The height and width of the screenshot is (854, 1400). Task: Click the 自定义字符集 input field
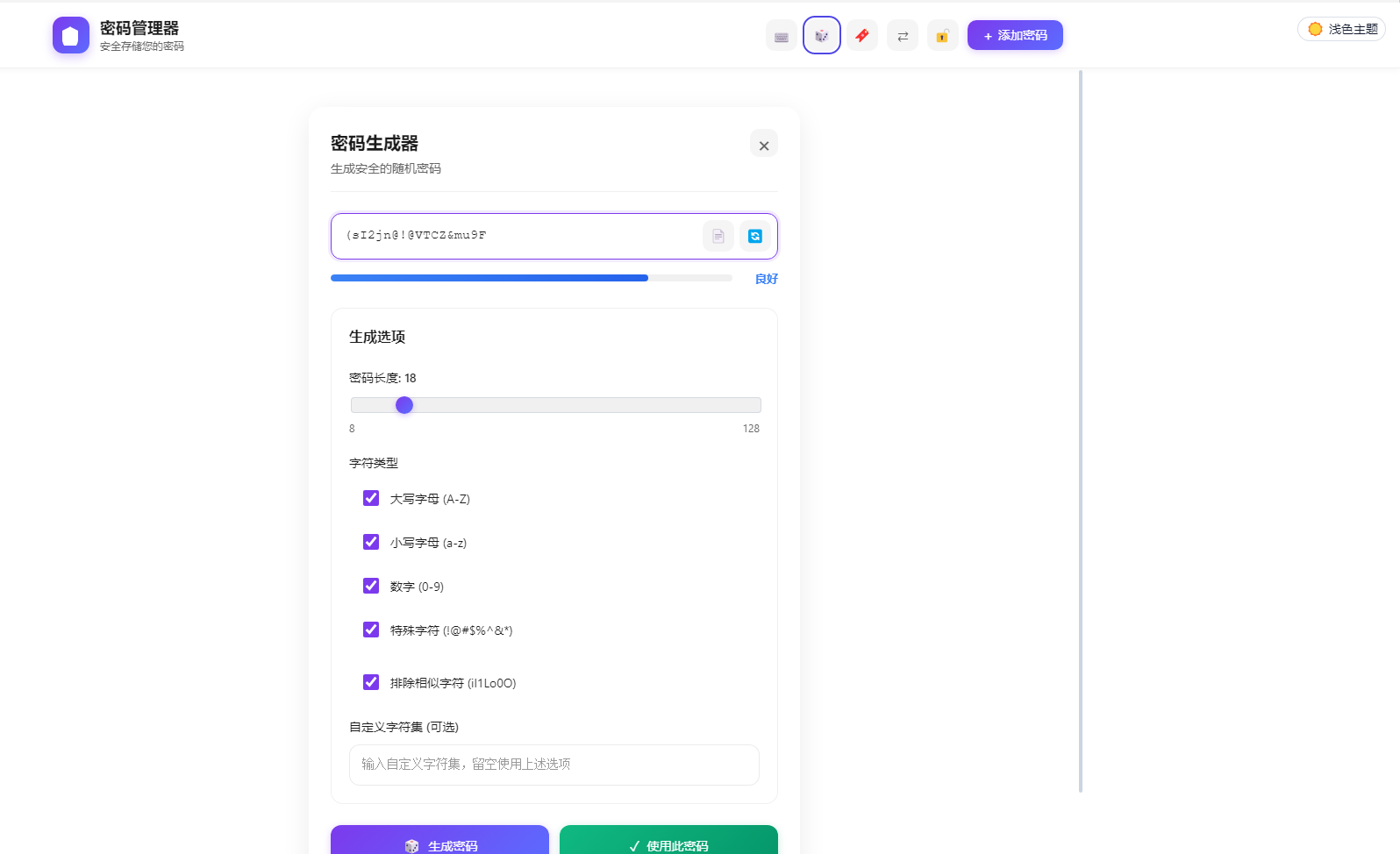click(554, 765)
